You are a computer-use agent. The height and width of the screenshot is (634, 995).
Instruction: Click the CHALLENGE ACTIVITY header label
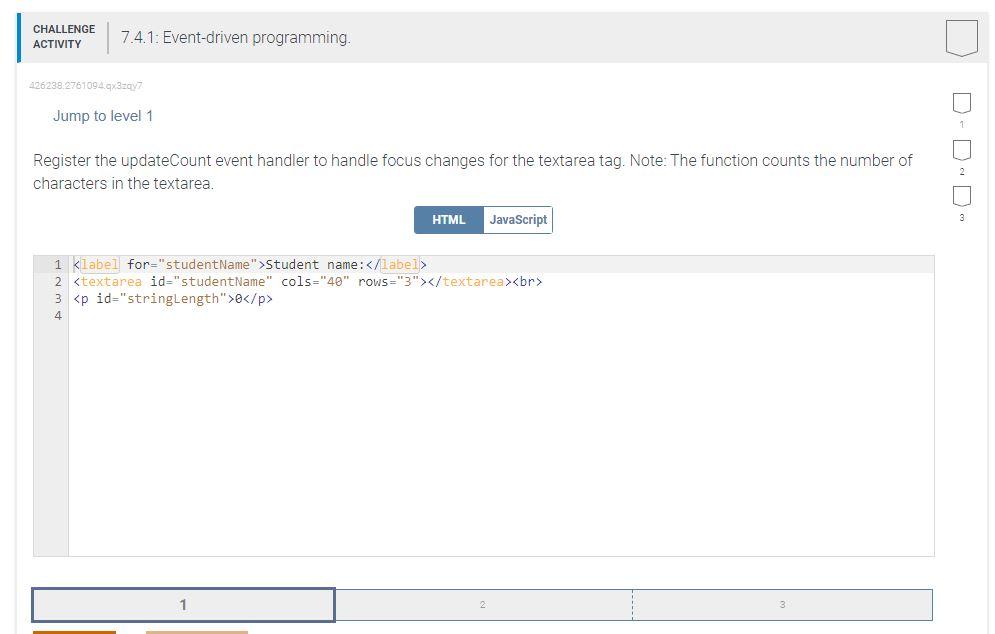(x=63, y=36)
